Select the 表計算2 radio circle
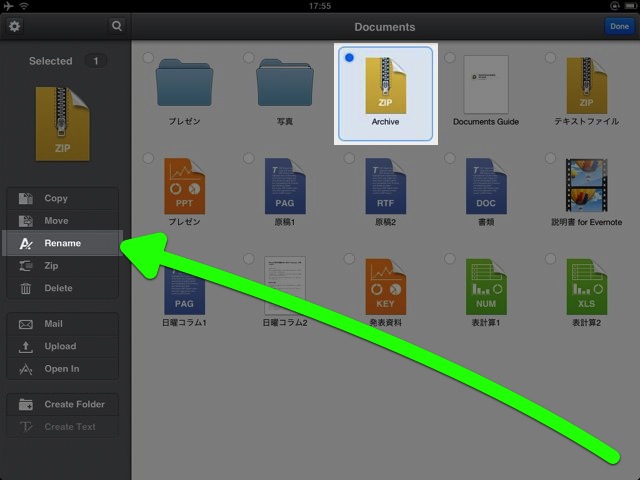The height and width of the screenshot is (480, 640). (x=550, y=258)
